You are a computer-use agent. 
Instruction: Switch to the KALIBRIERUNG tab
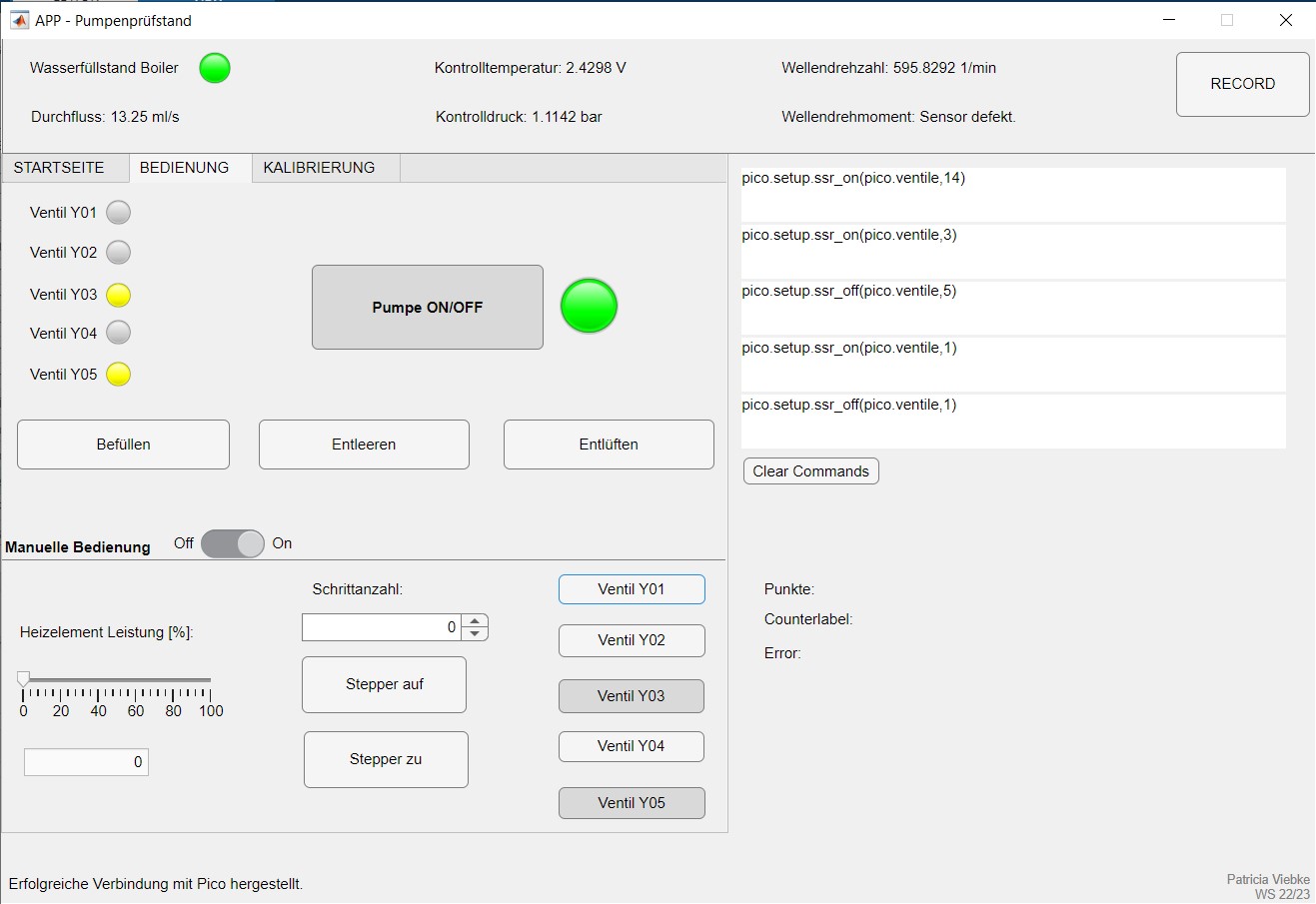point(319,168)
